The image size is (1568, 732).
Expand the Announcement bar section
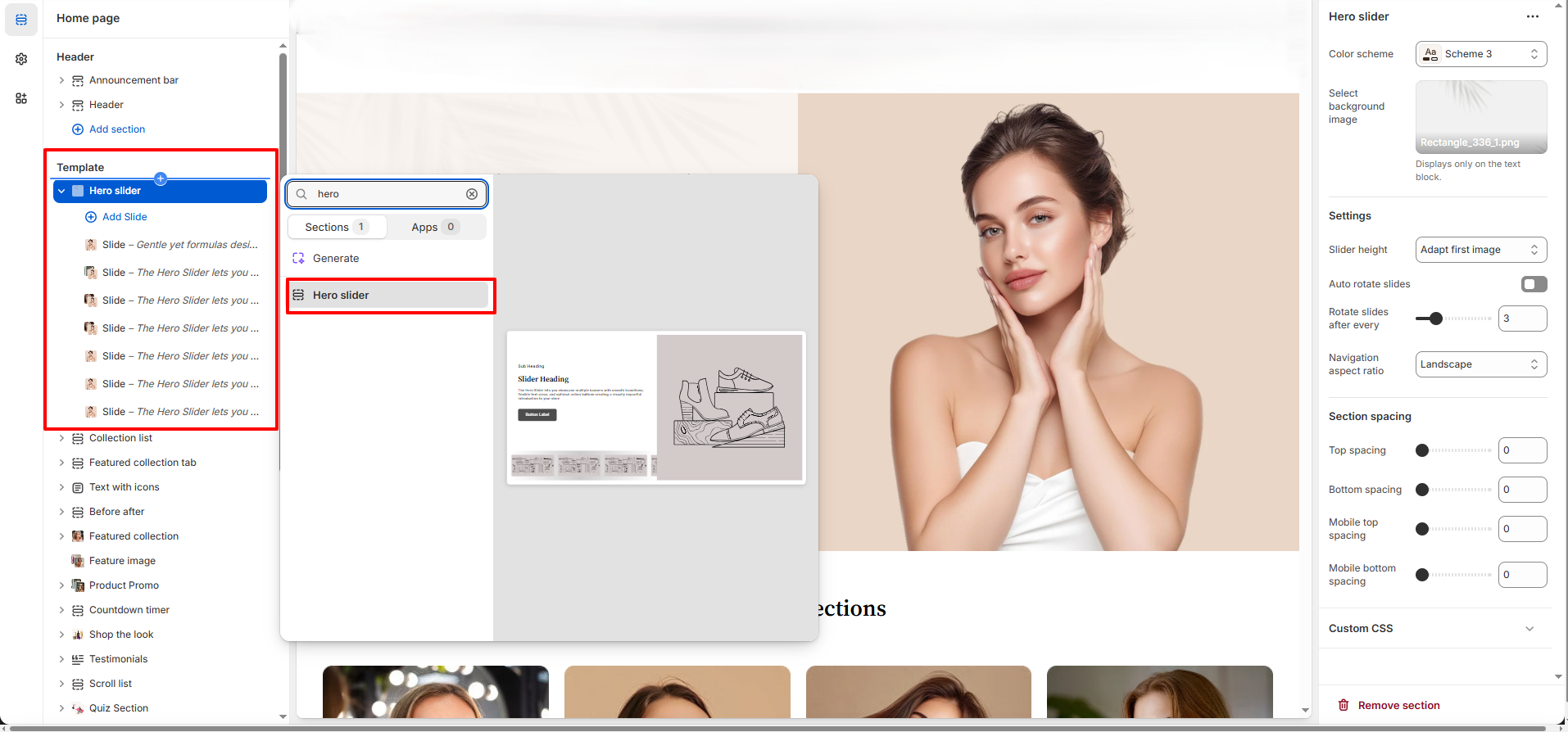[61, 80]
